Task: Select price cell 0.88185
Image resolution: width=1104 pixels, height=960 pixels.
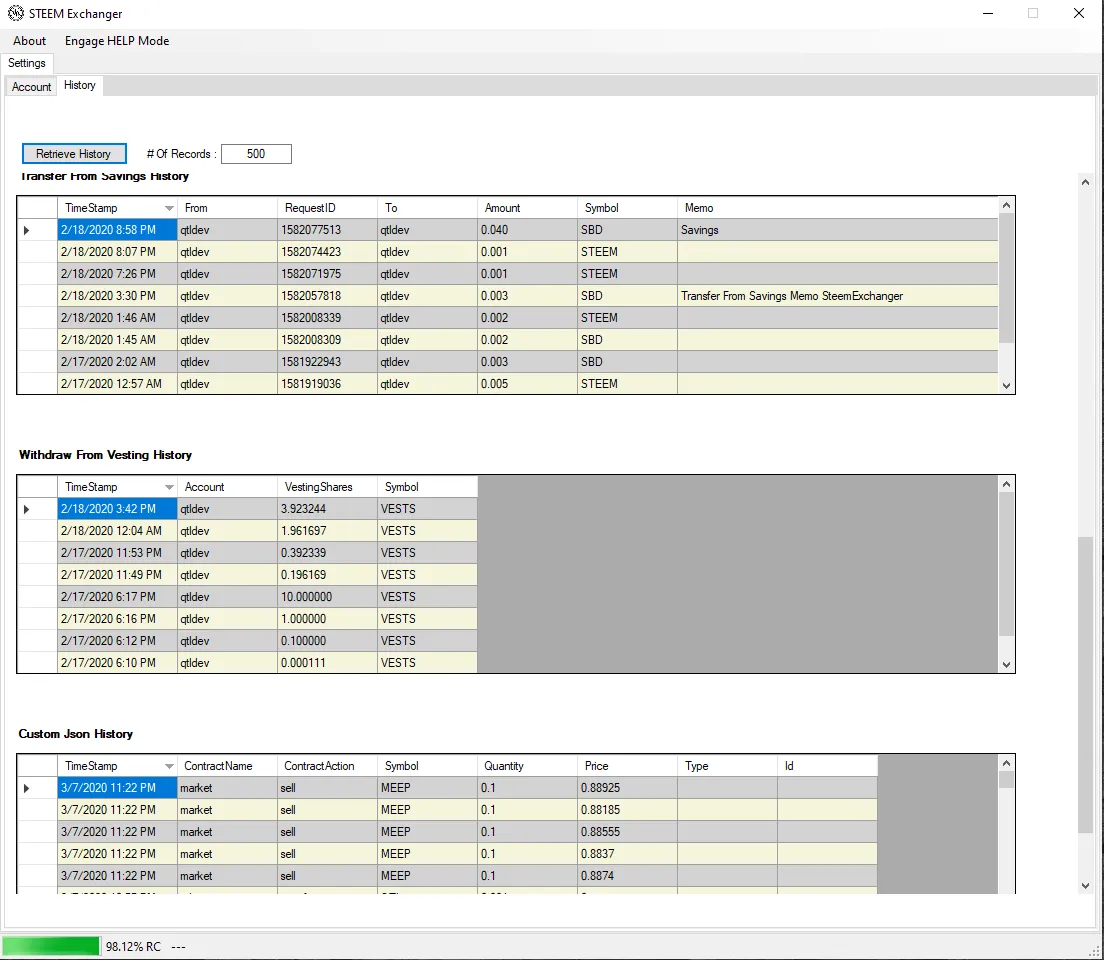Action: (x=627, y=810)
